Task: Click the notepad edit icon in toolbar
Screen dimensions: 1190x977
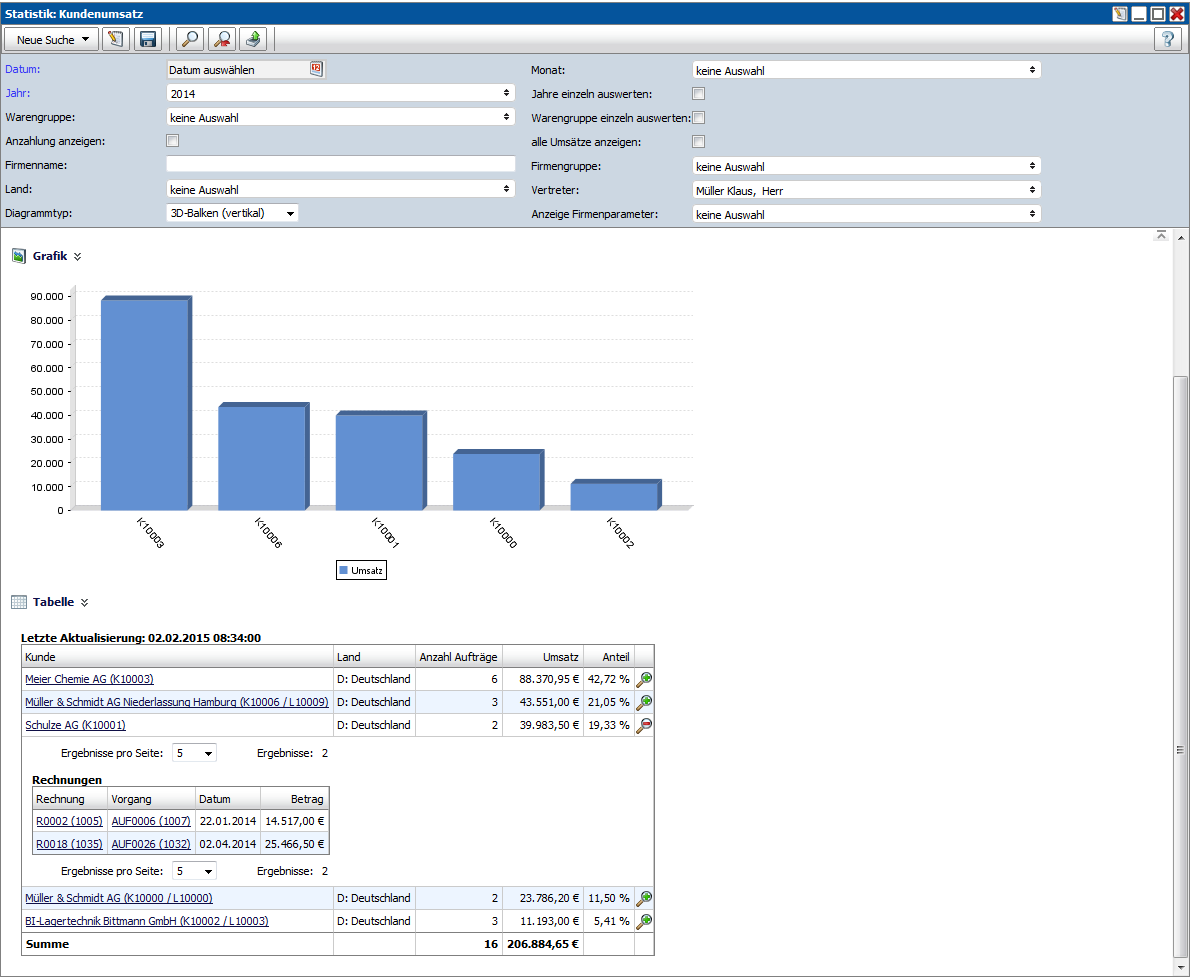Action: pos(116,39)
